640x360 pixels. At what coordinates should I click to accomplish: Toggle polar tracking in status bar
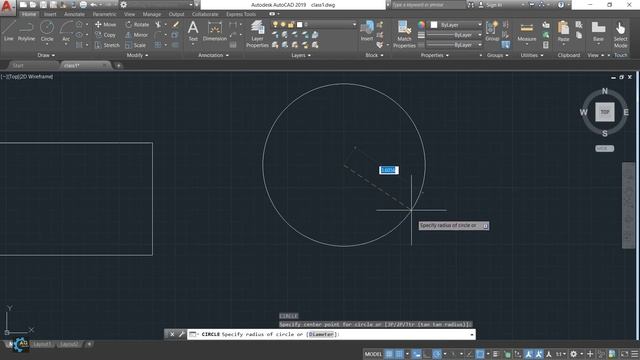(437, 354)
